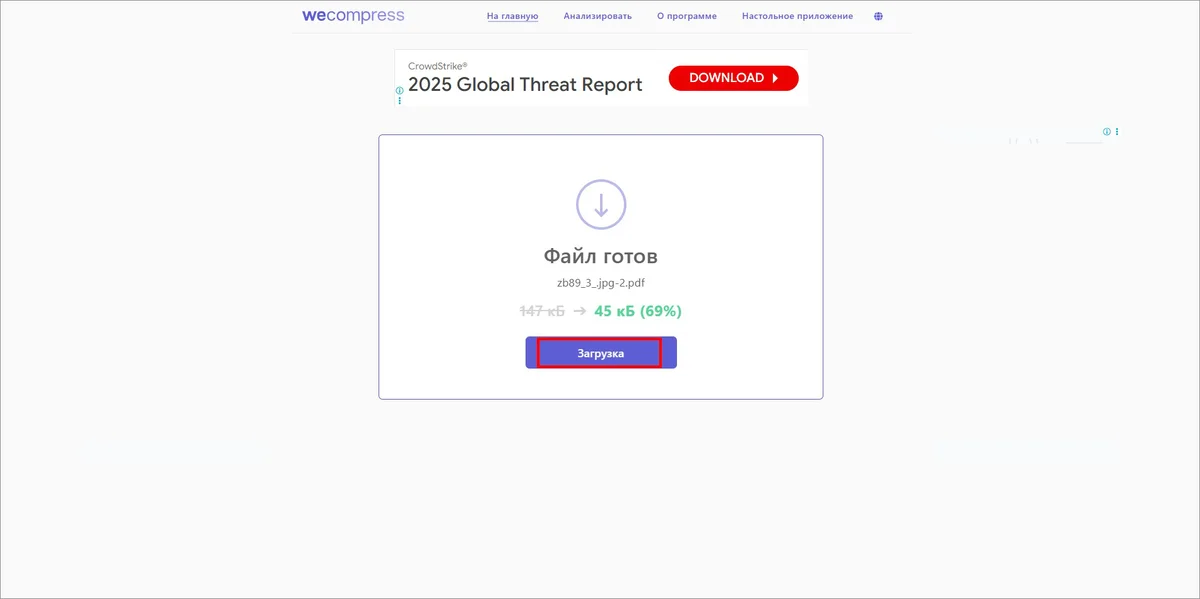Click the CrowdStrike advertiser label
This screenshot has height=599, width=1200.
click(x=438, y=66)
